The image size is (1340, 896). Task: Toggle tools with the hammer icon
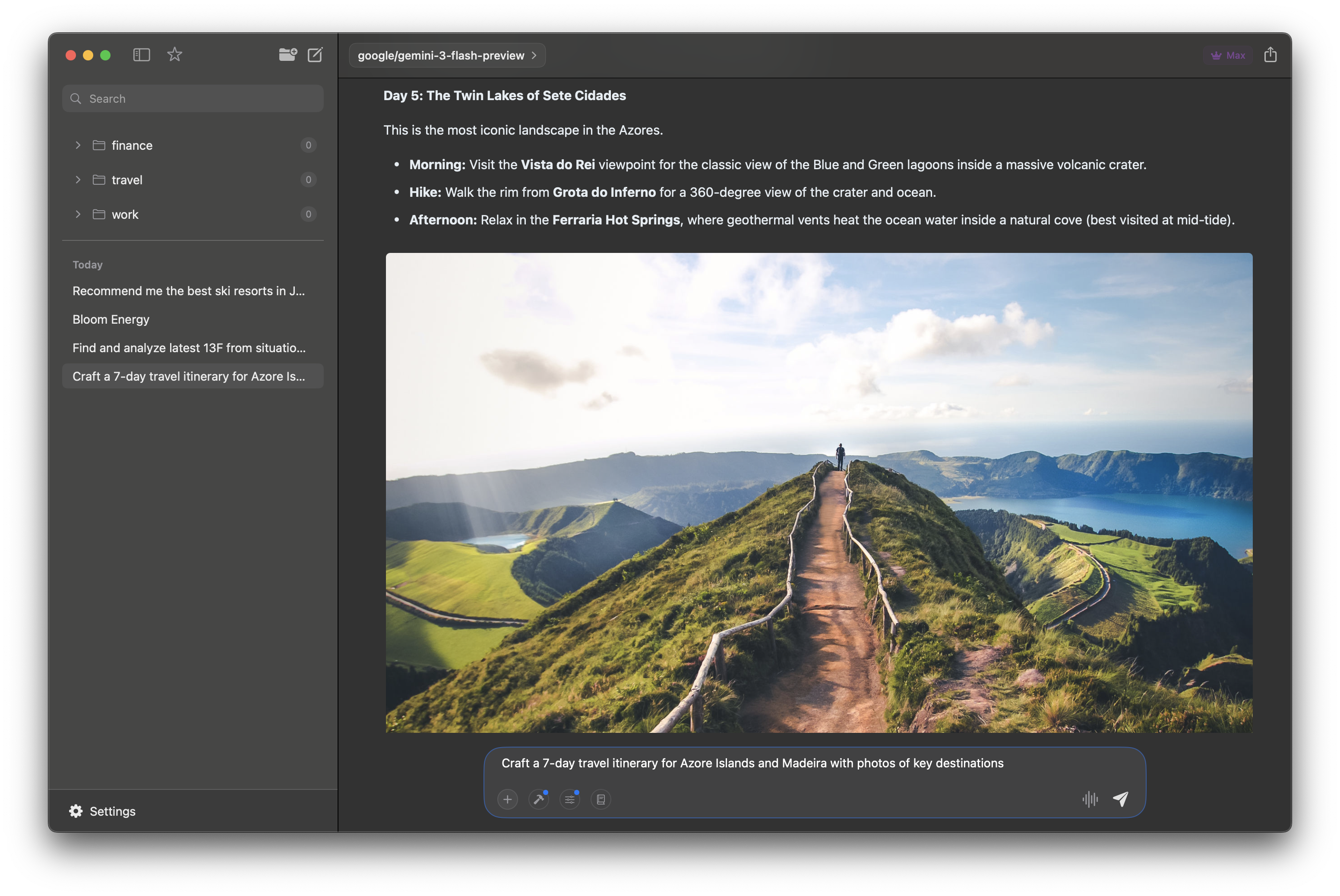tap(538, 799)
